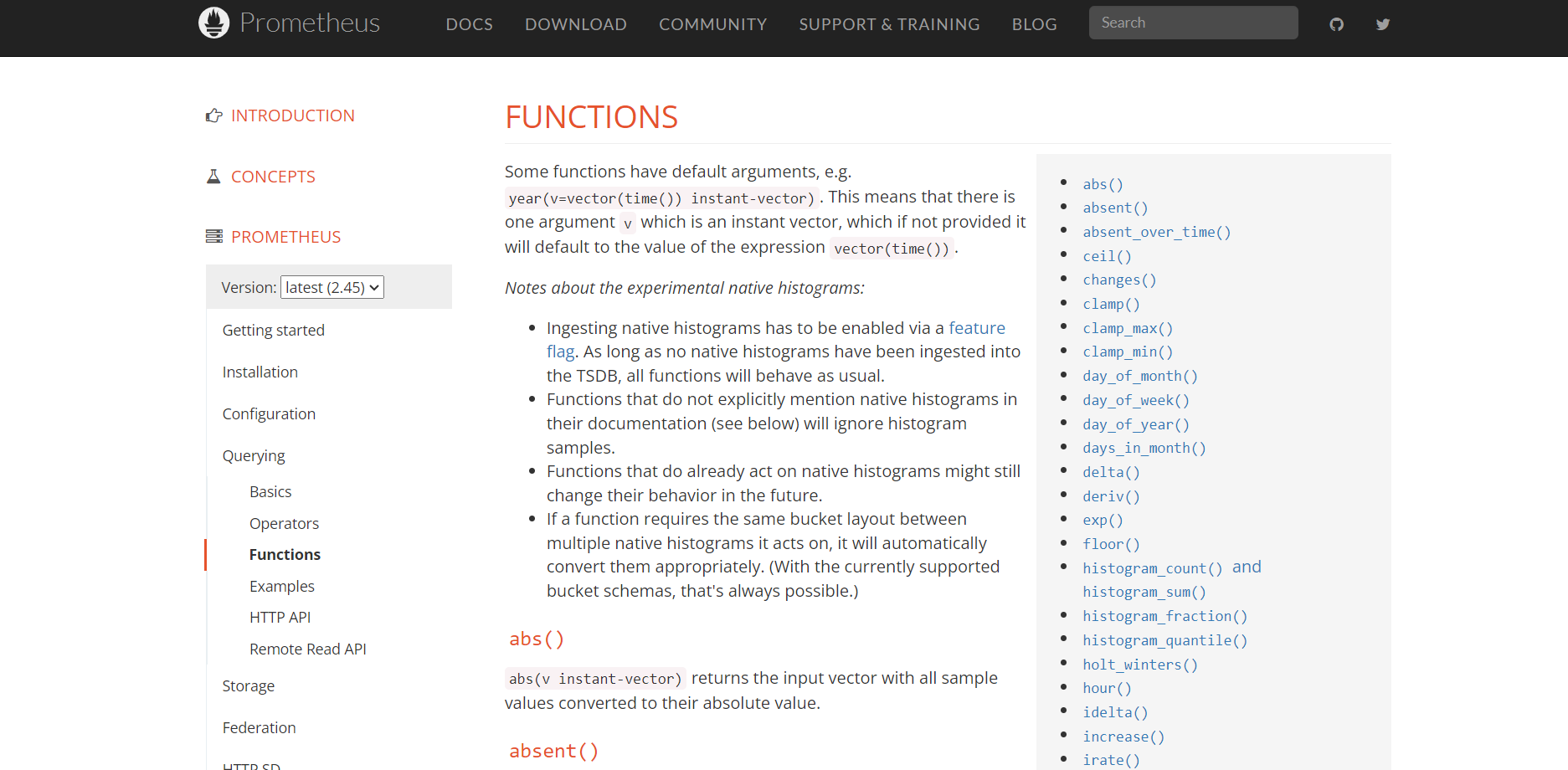Jump to days_in_month() in contents
This screenshot has height=770, width=1568.
click(1144, 448)
